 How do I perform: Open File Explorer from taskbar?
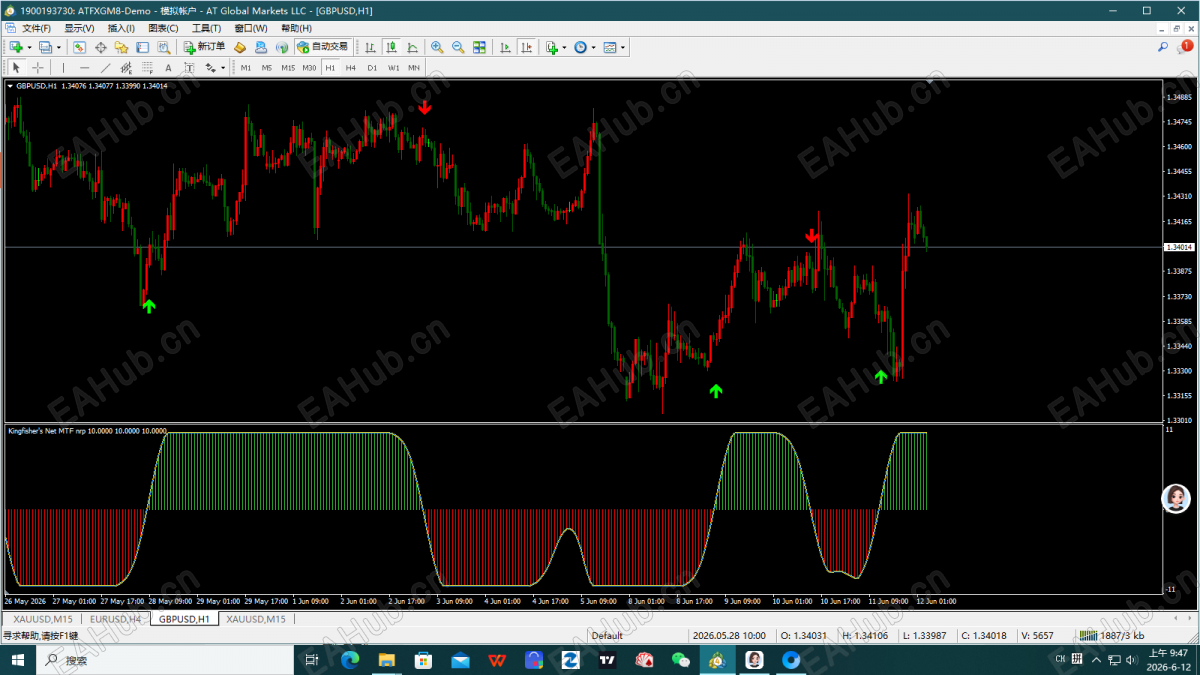(386, 660)
